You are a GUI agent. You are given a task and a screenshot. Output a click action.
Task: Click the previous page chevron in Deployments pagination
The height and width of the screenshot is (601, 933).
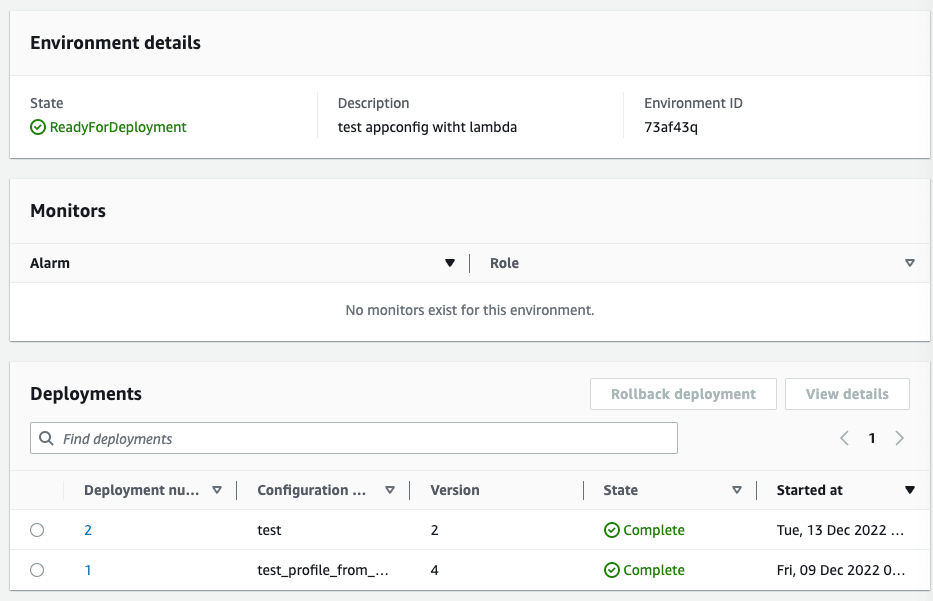(844, 438)
